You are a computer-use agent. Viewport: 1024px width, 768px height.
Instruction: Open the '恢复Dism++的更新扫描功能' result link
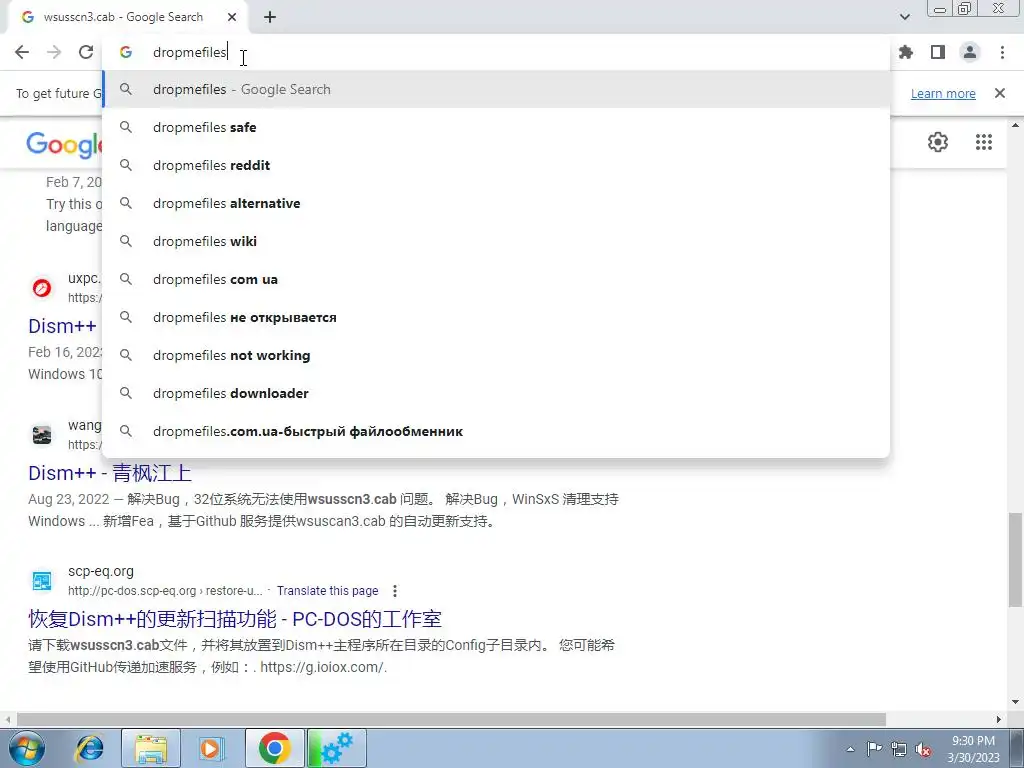235,618
